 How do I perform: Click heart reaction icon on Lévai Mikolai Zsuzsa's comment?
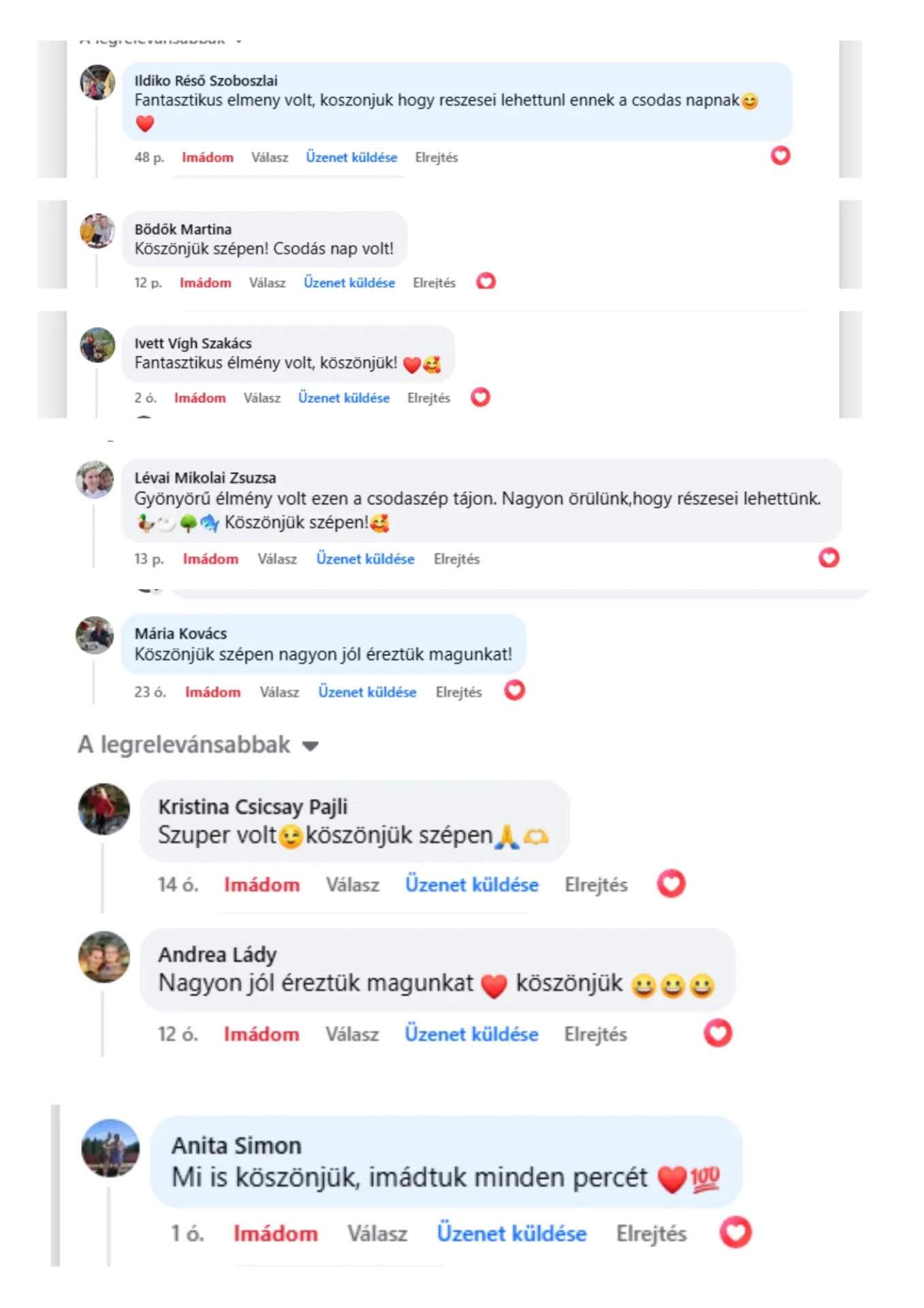829,558
